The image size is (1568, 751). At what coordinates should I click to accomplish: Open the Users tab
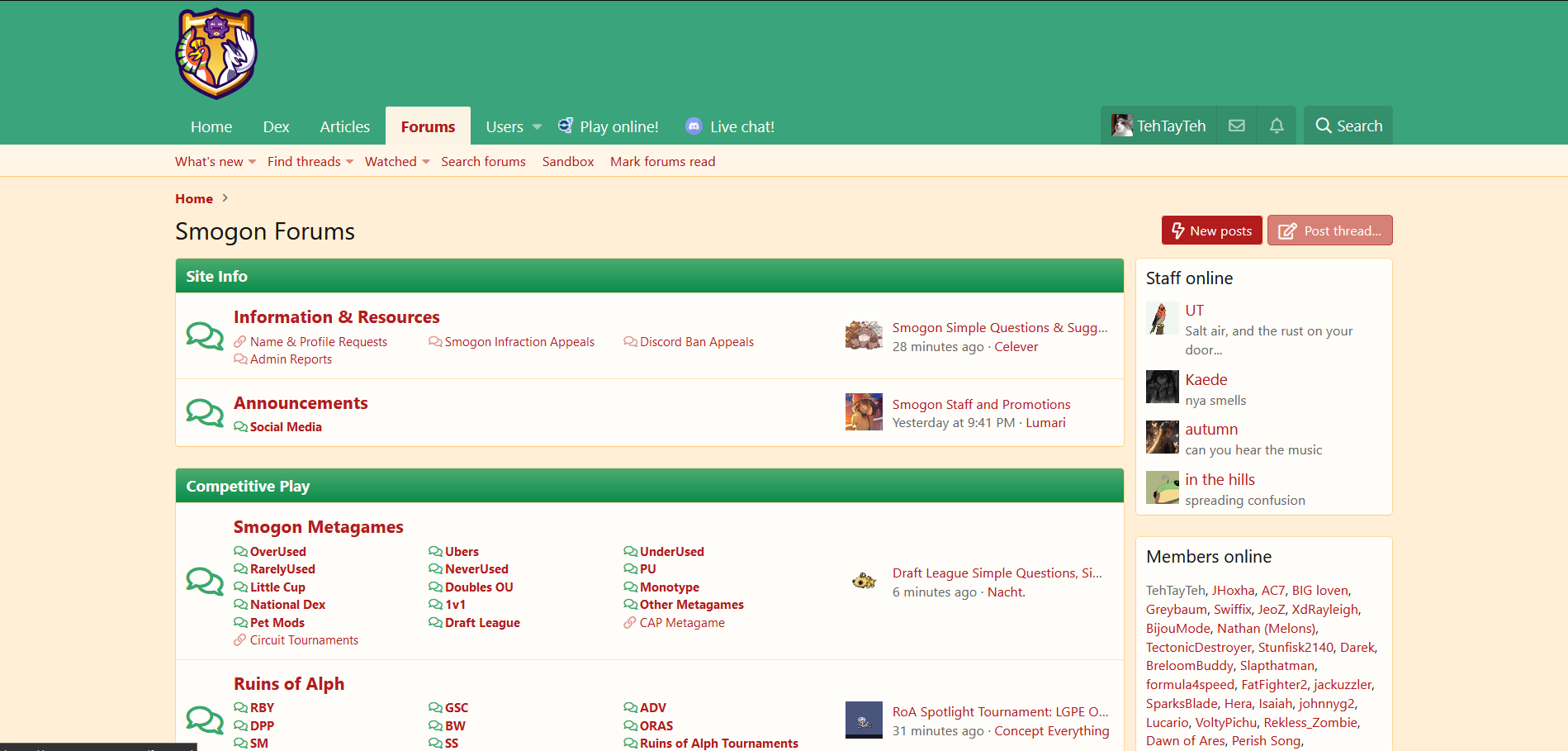tap(505, 126)
